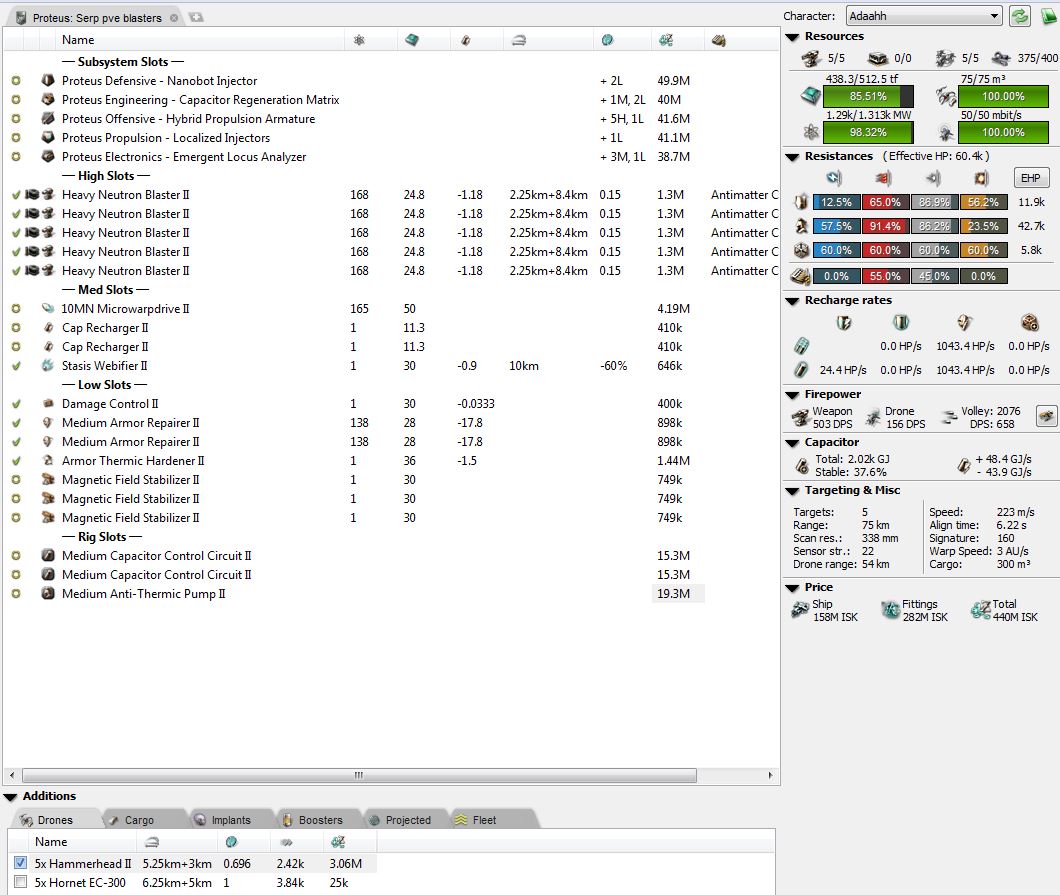Switch to the Implants tab

pyautogui.click(x=231, y=819)
